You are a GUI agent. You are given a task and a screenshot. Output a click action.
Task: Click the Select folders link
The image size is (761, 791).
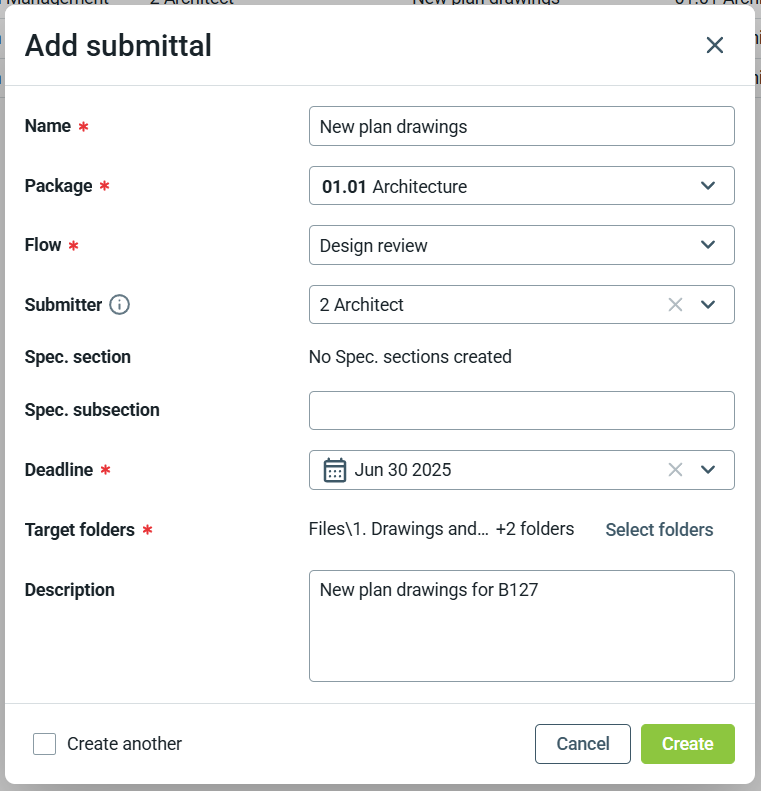click(x=659, y=530)
